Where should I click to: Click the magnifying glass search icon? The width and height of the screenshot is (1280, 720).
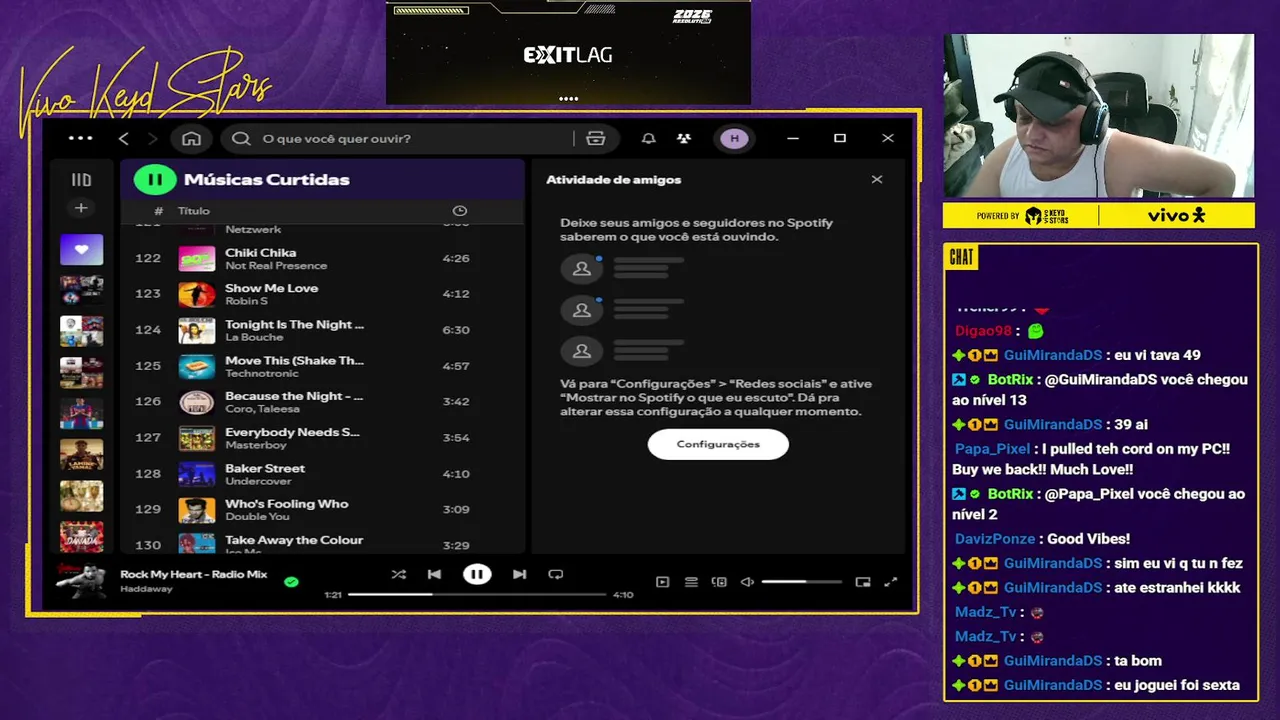point(241,139)
